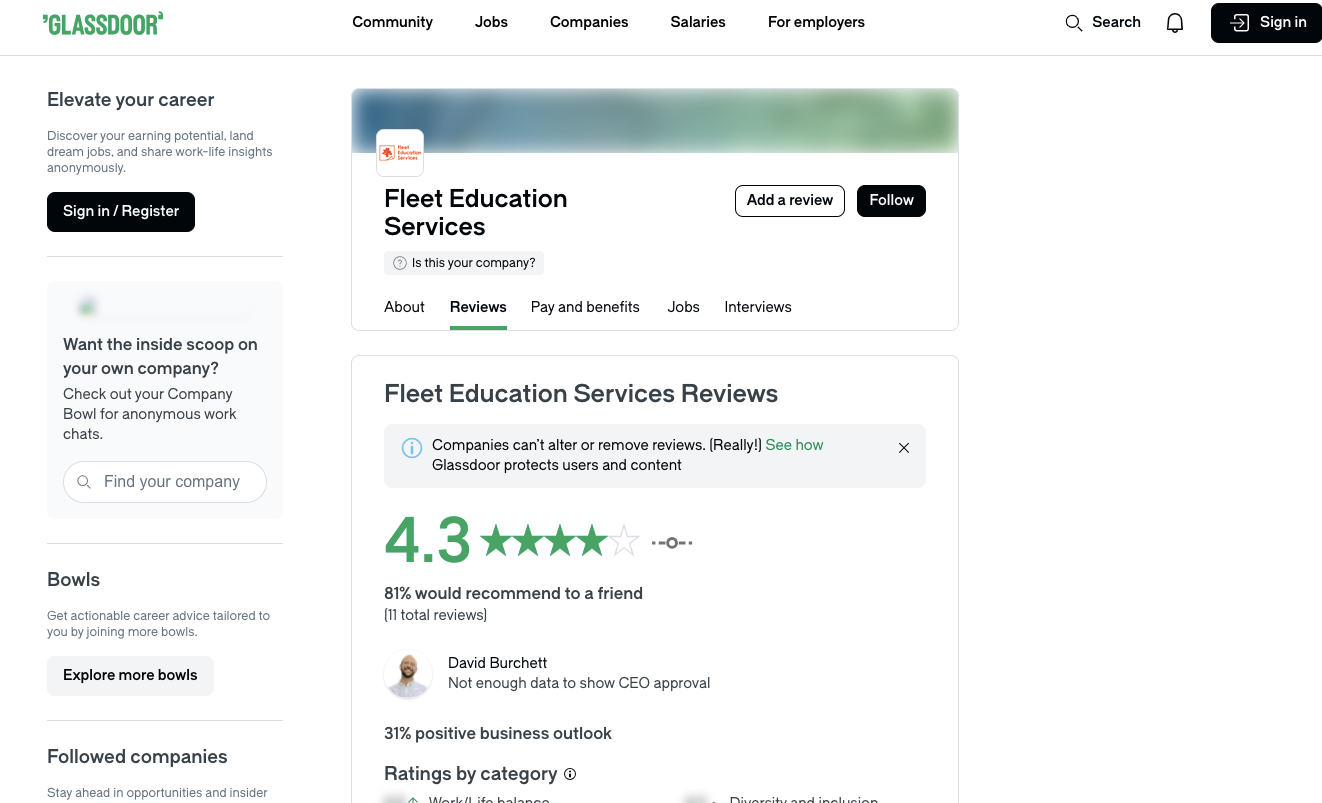Open the notifications bell
Image resolution: width=1322 pixels, height=803 pixels.
pyautogui.click(x=1175, y=22)
